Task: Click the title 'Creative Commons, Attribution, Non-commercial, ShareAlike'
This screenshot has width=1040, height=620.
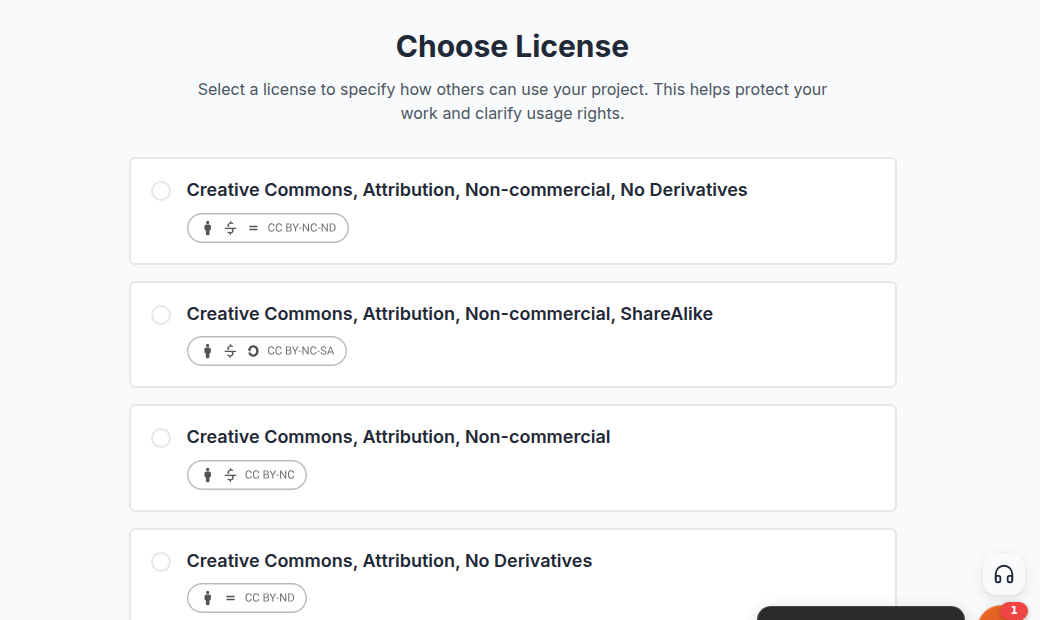Action: (450, 314)
